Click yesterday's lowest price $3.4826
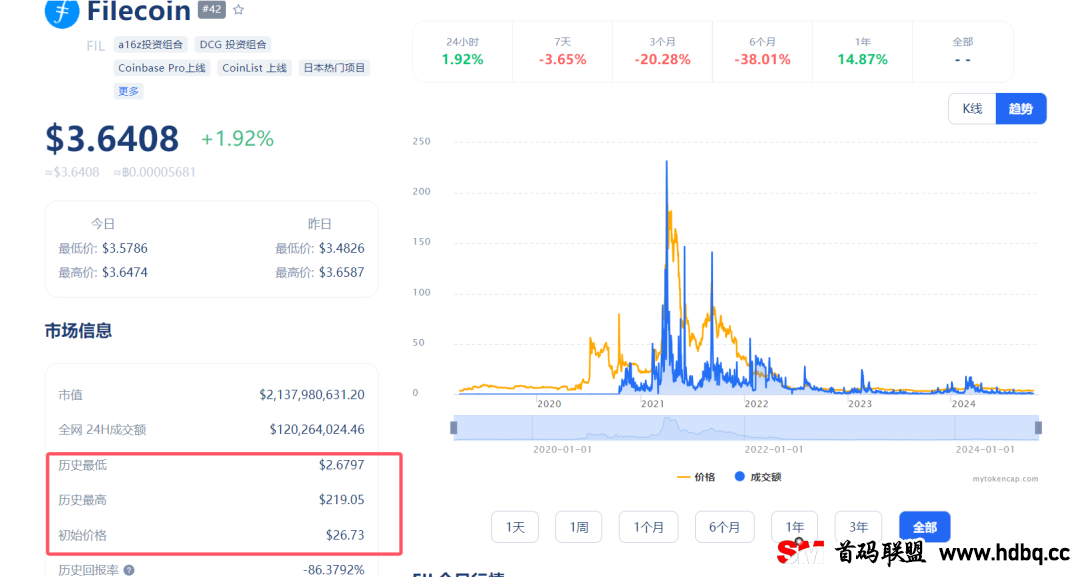Screen dimensions: 1080x577 click(x=342, y=249)
